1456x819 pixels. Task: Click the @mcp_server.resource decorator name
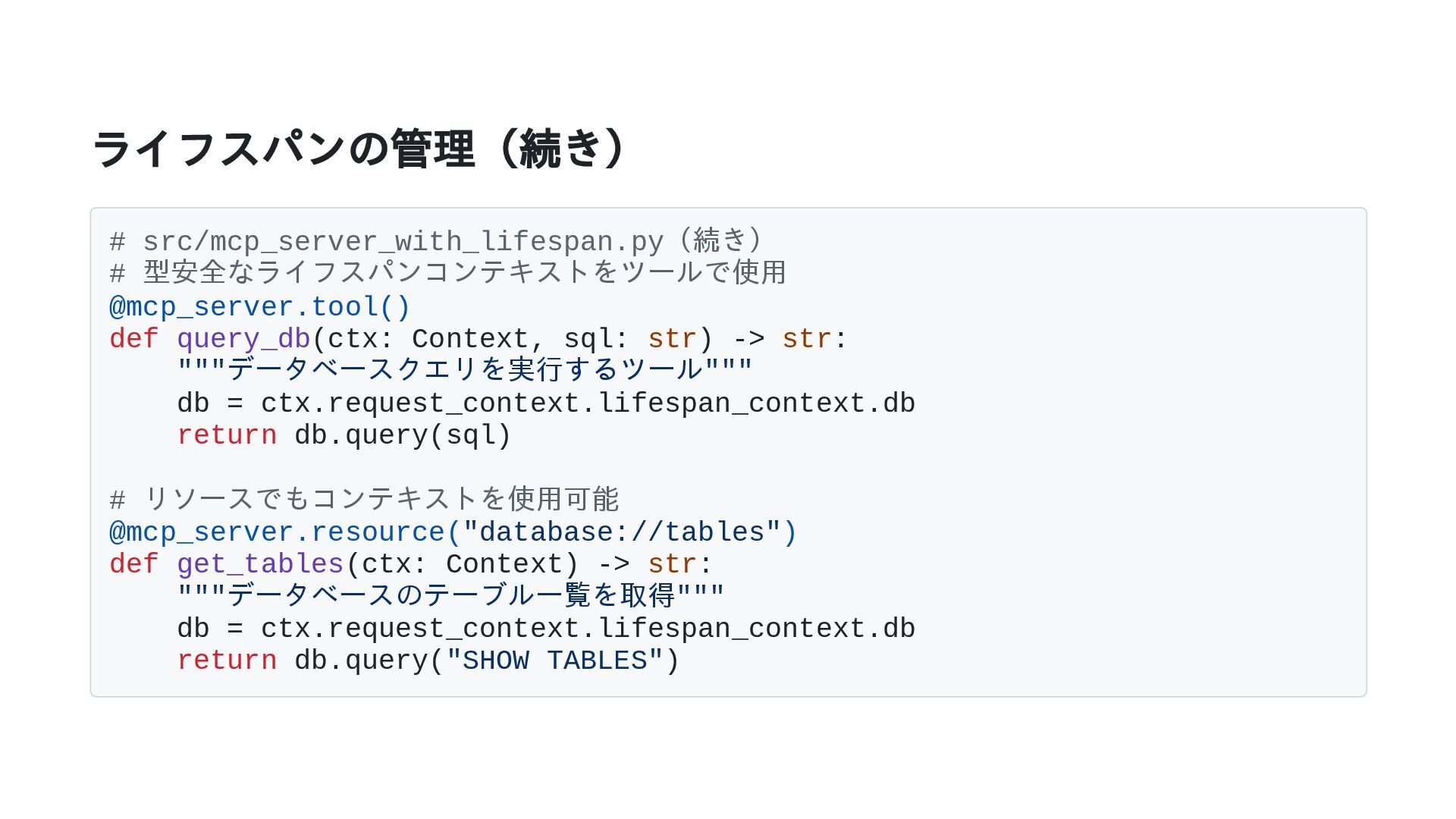coord(278,532)
